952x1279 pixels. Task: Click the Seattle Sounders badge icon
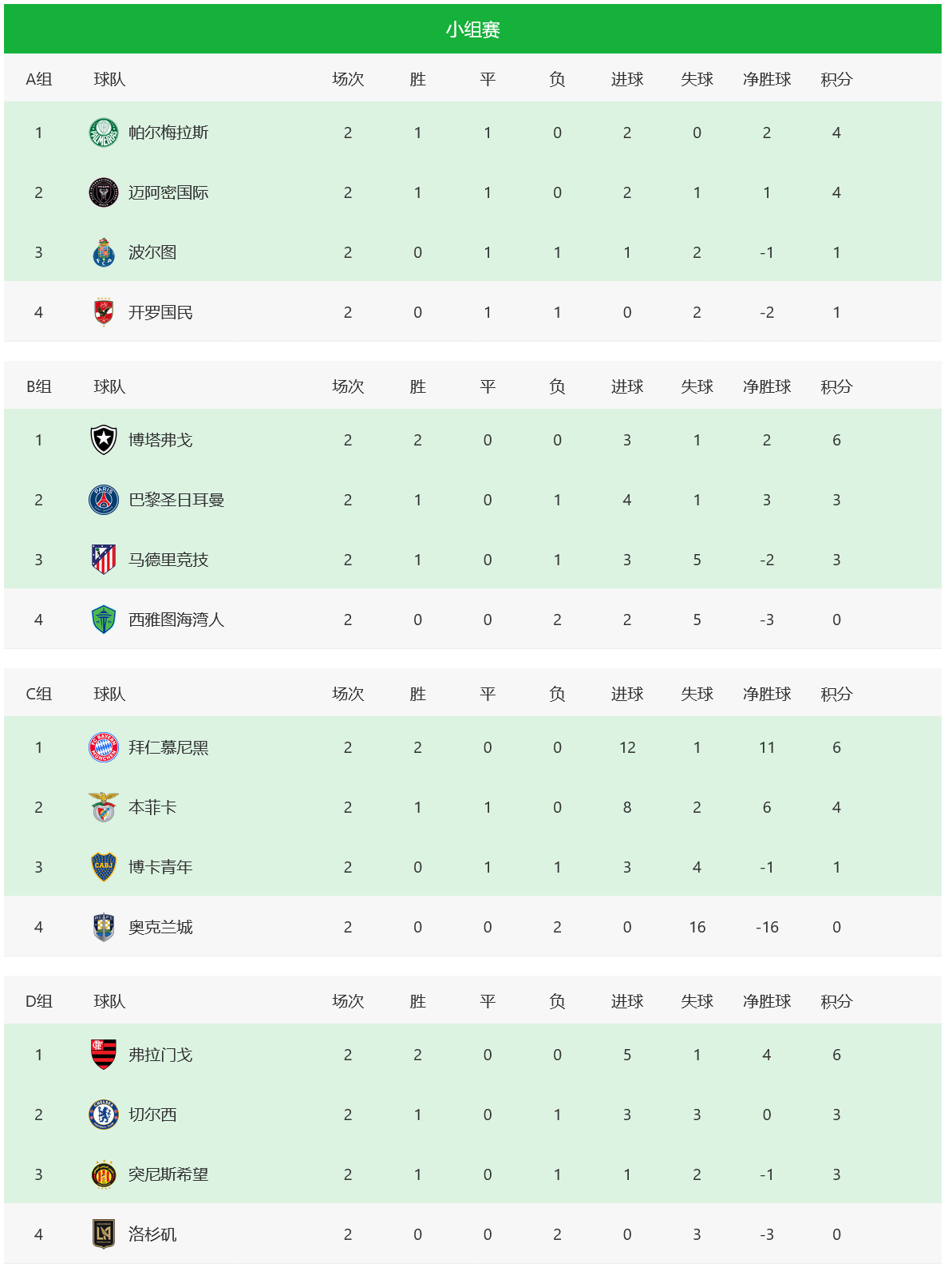pyautogui.click(x=104, y=620)
